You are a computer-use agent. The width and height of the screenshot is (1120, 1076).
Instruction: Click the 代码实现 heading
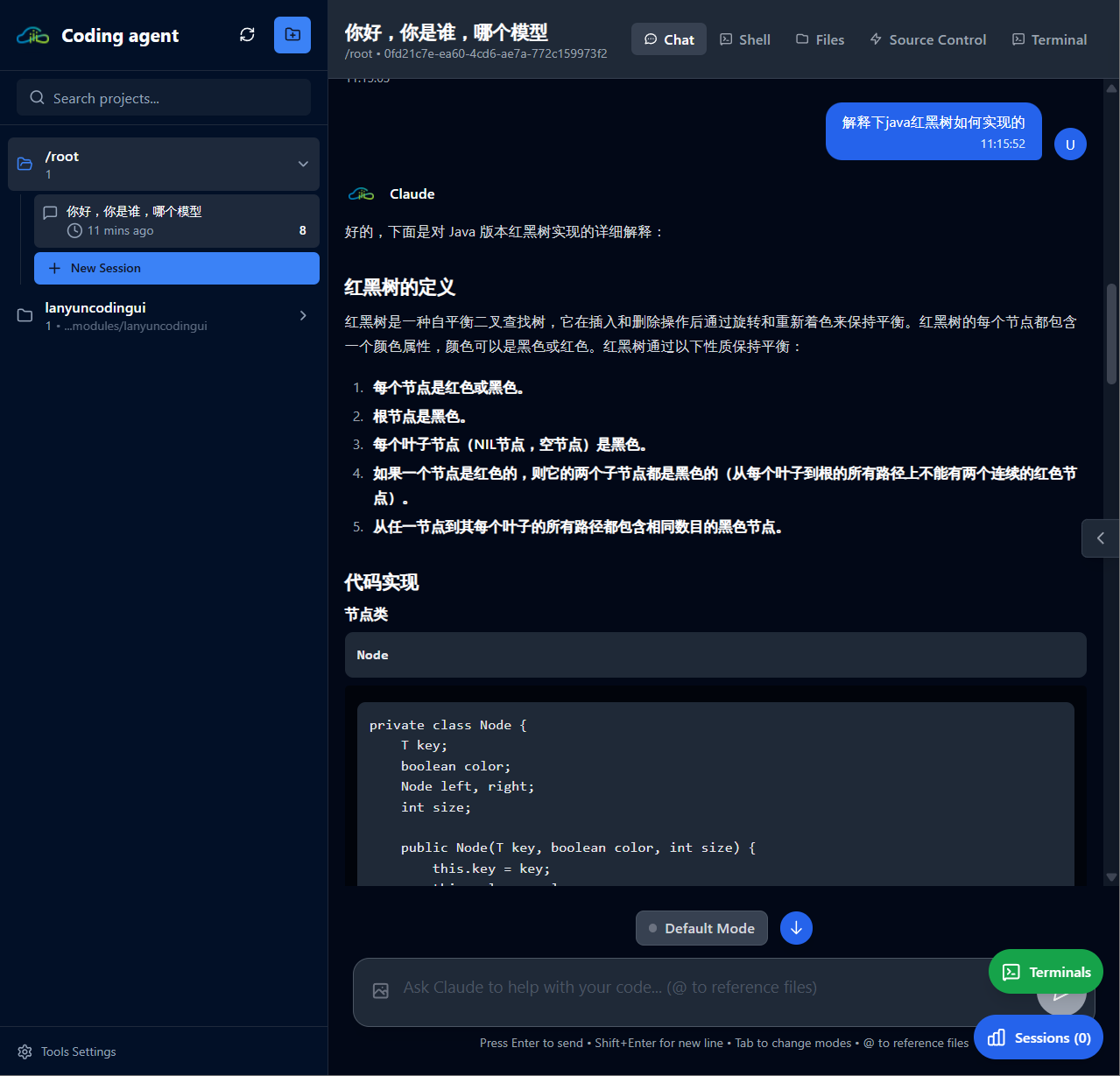381,582
